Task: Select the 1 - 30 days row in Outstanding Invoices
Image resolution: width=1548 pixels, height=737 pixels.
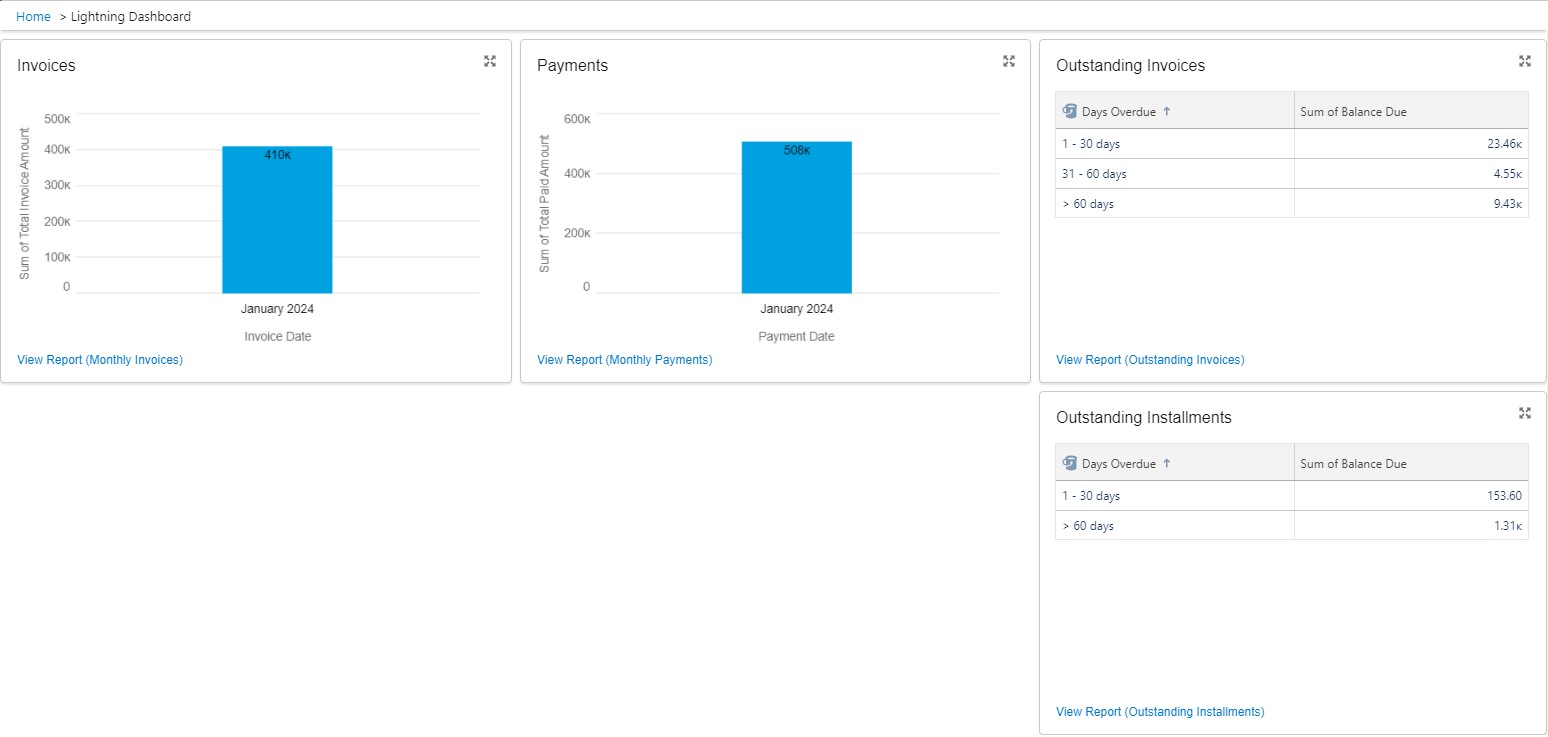Action: [x=1292, y=144]
